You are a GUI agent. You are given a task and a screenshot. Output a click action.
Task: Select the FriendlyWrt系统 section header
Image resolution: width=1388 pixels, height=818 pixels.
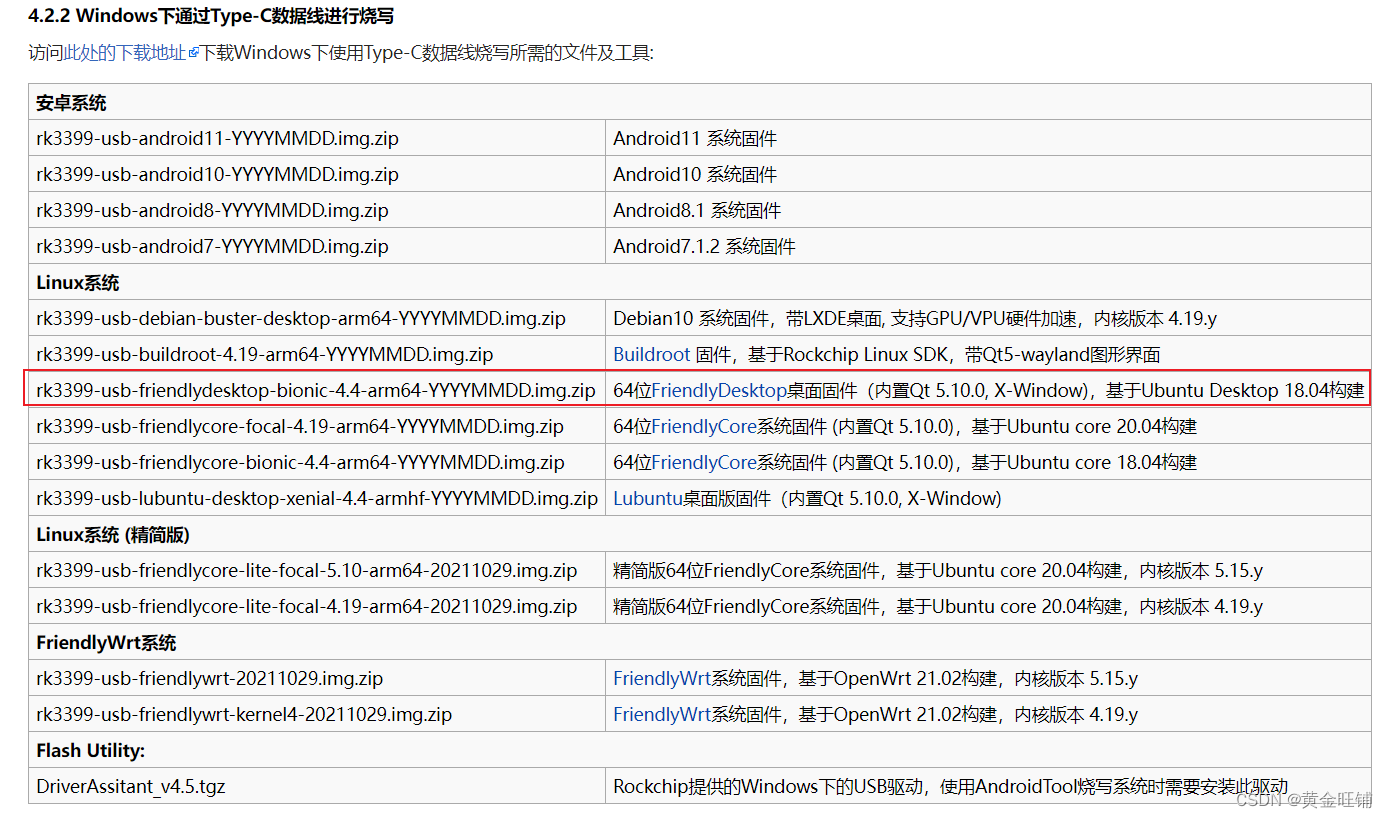[106, 642]
